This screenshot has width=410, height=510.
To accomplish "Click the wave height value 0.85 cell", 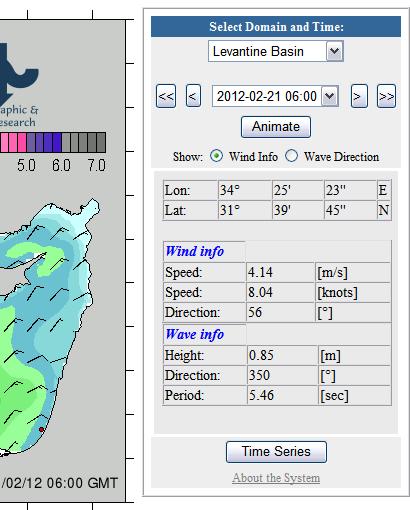I will [x=282, y=355].
